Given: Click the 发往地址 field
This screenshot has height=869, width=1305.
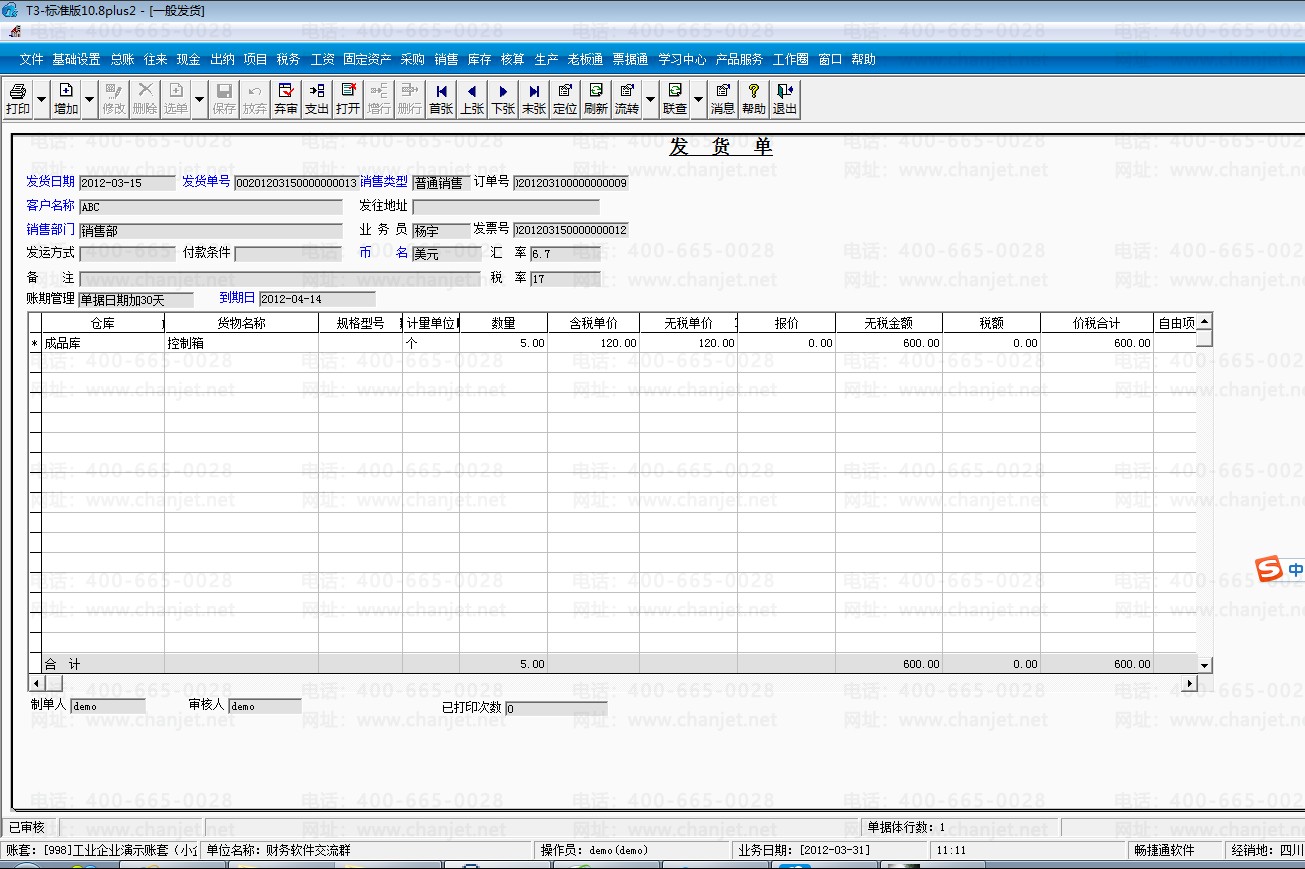Looking at the screenshot, I should pos(506,207).
